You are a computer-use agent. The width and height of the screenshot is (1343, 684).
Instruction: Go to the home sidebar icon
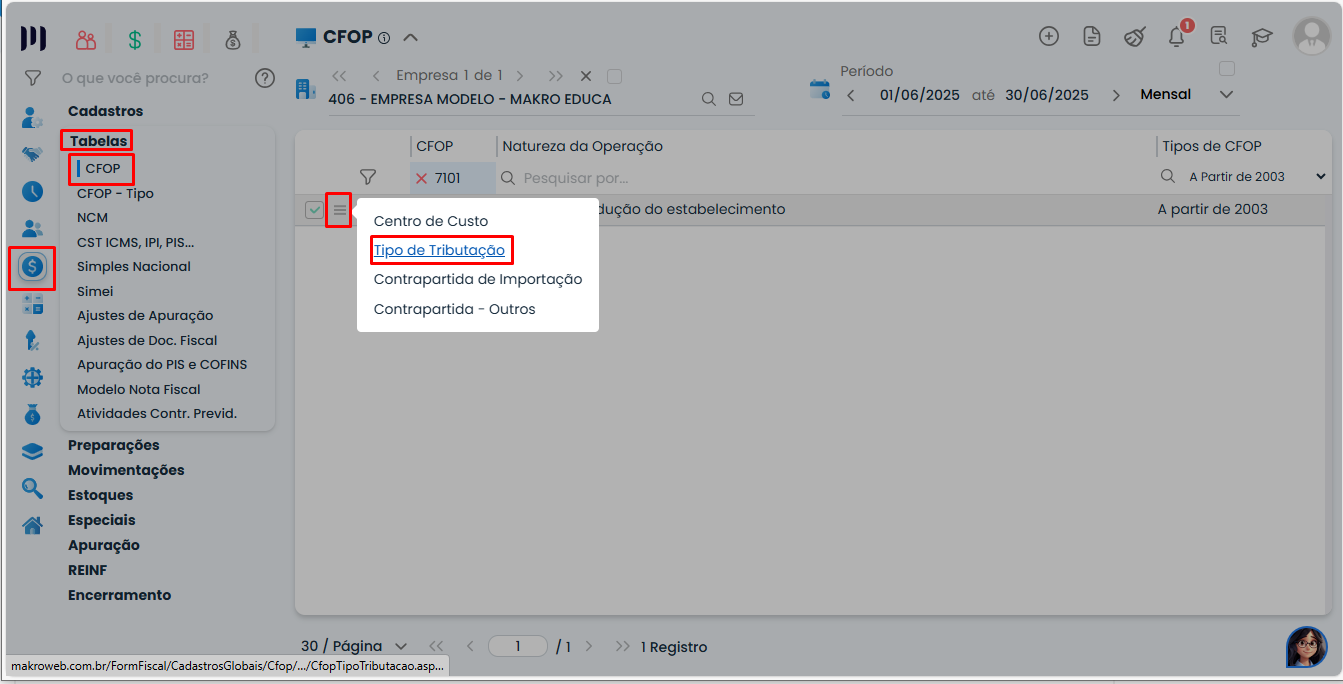32,525
